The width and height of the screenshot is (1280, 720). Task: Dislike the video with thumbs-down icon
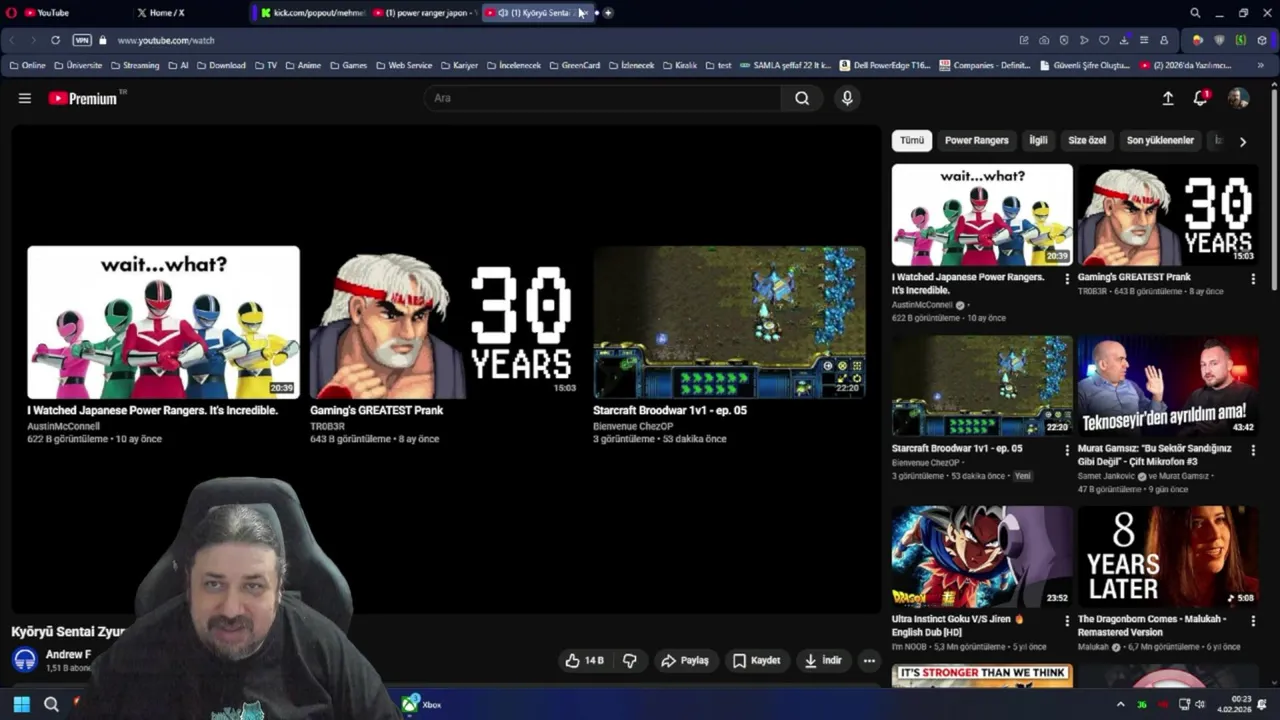pyautogui.click(x=629, y=660)
